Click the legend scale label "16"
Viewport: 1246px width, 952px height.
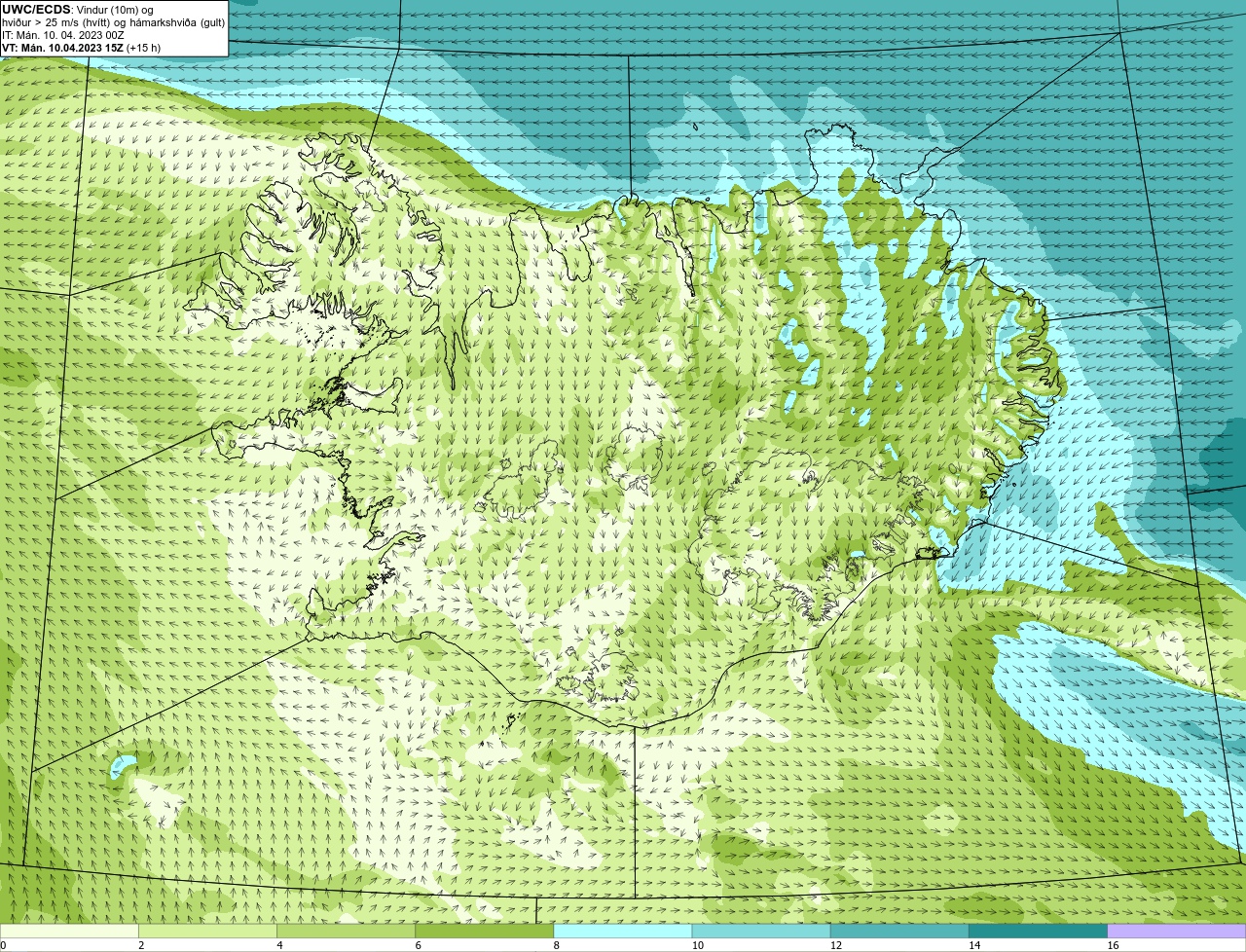(x=1113, y=945)
